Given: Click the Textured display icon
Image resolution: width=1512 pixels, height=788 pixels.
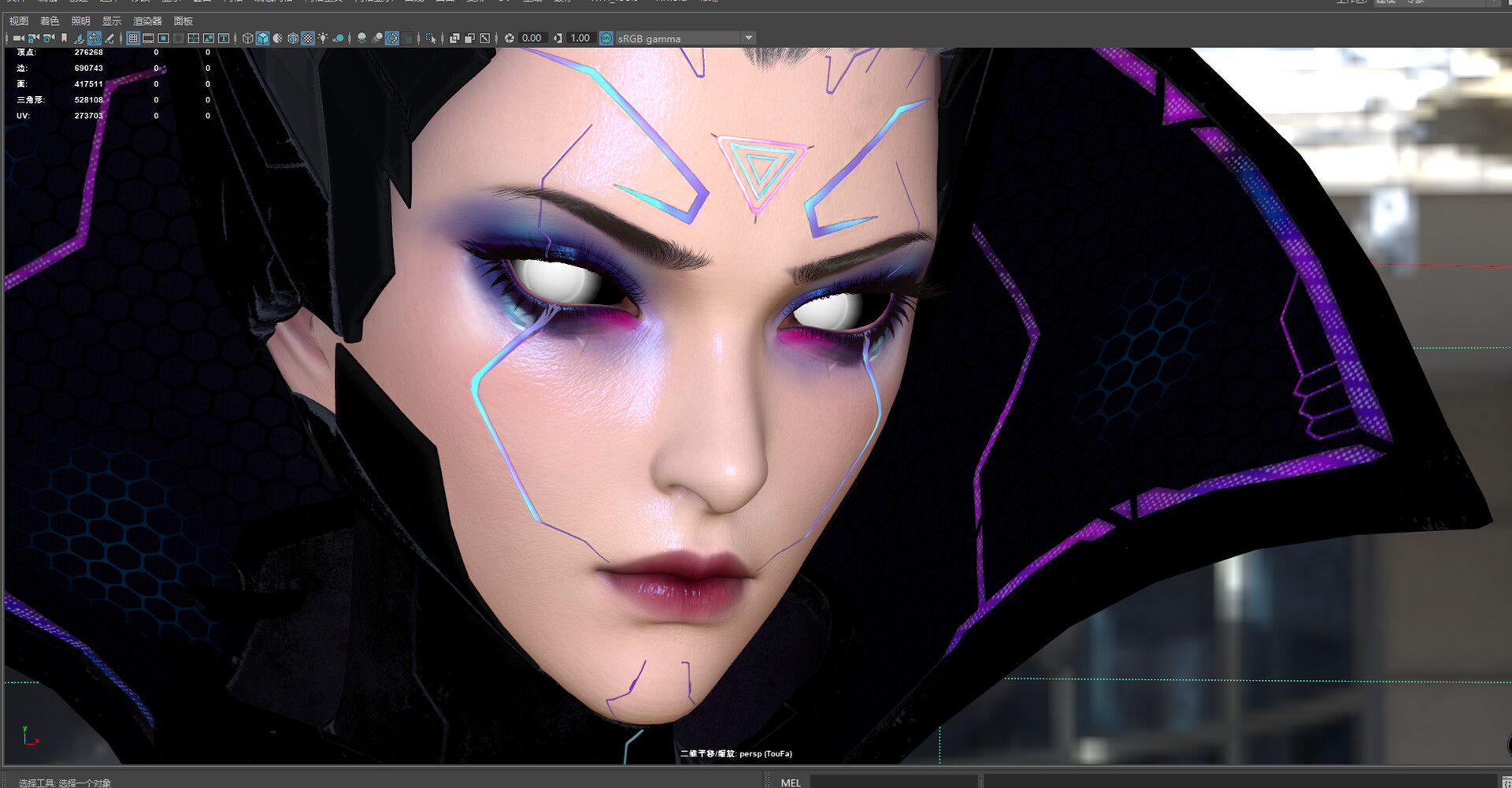Looking at the screenshot, I should click(309, 38).
